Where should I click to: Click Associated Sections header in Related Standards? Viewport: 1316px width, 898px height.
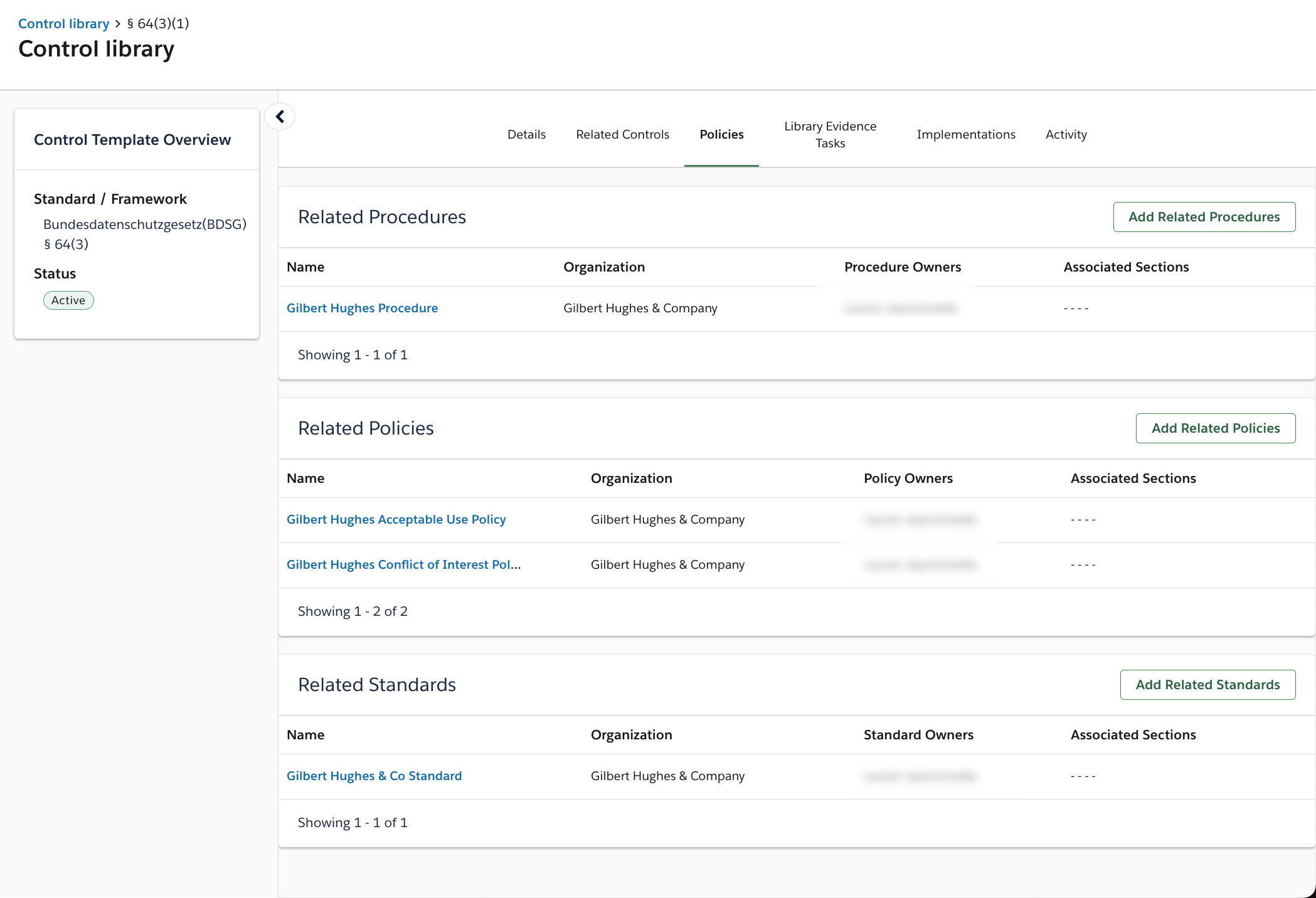[1133, 735]
